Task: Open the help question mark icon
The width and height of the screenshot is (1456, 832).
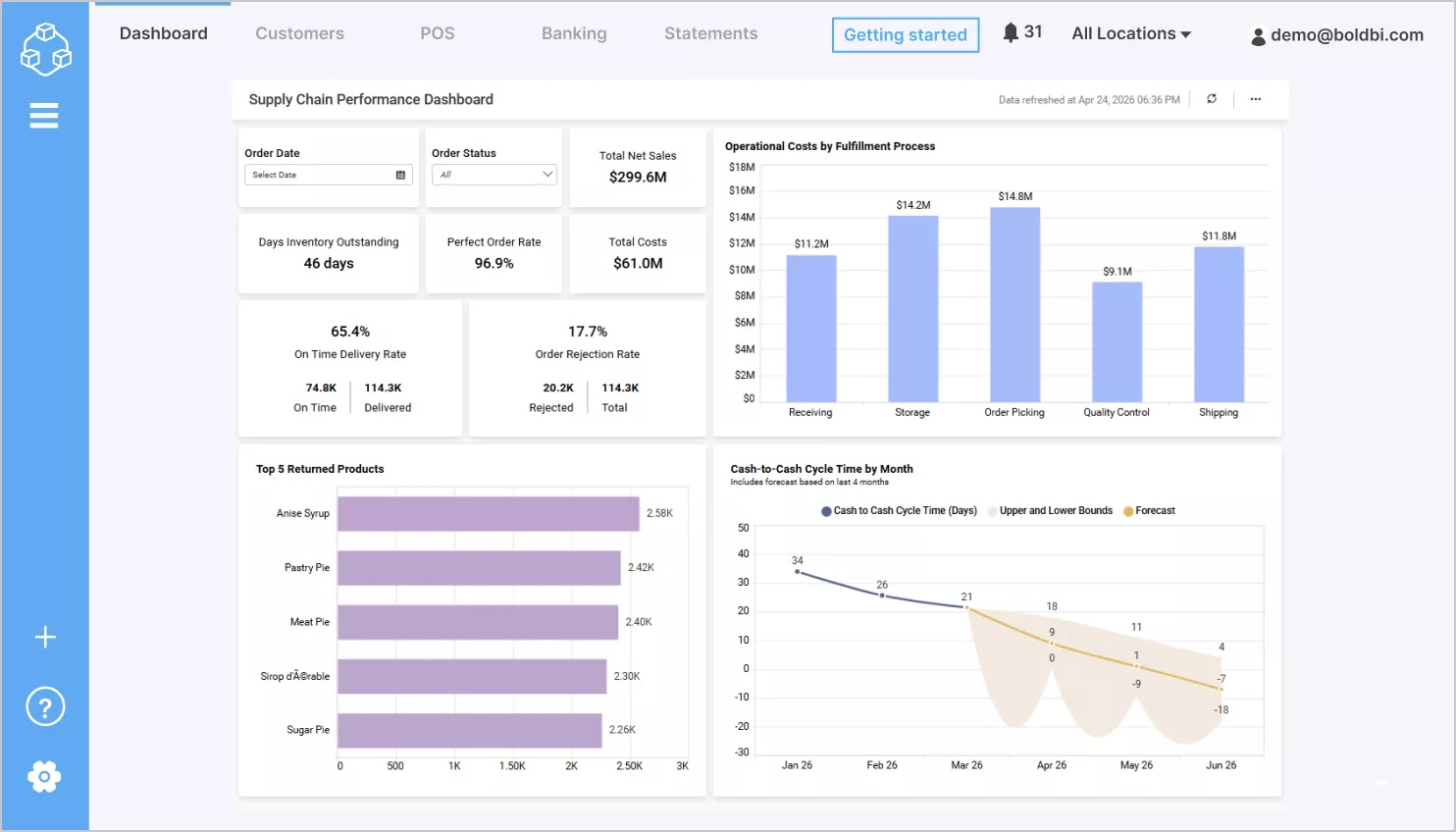Action: [x=45, y=706]
